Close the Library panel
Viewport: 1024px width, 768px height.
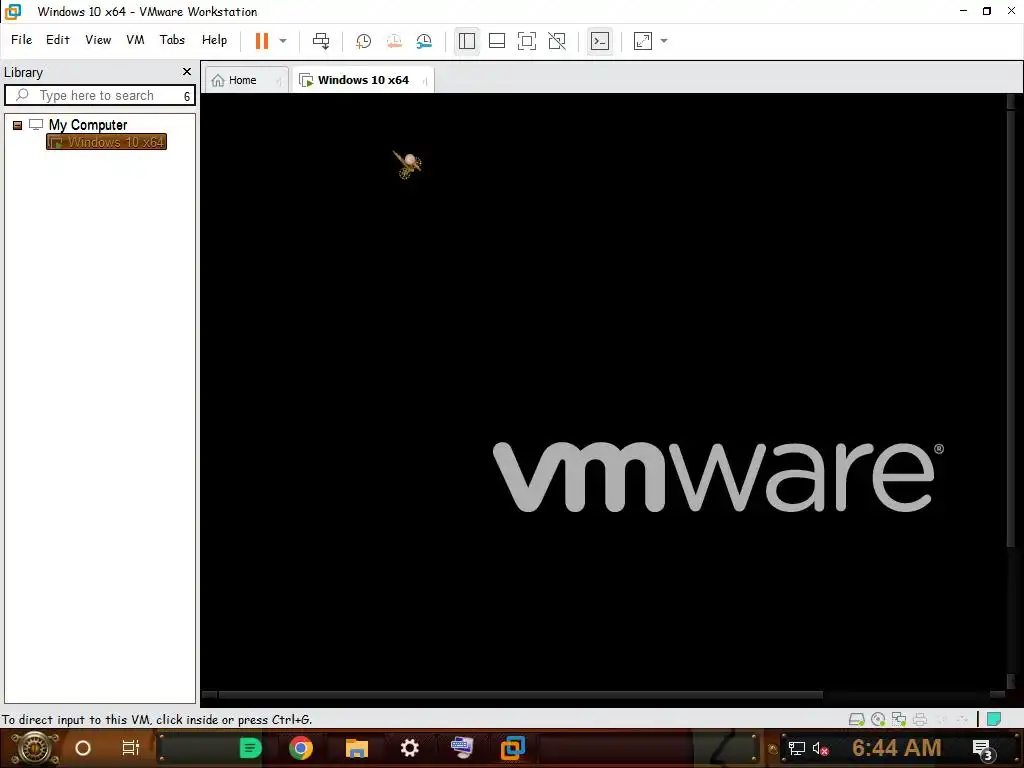point(187,72)
